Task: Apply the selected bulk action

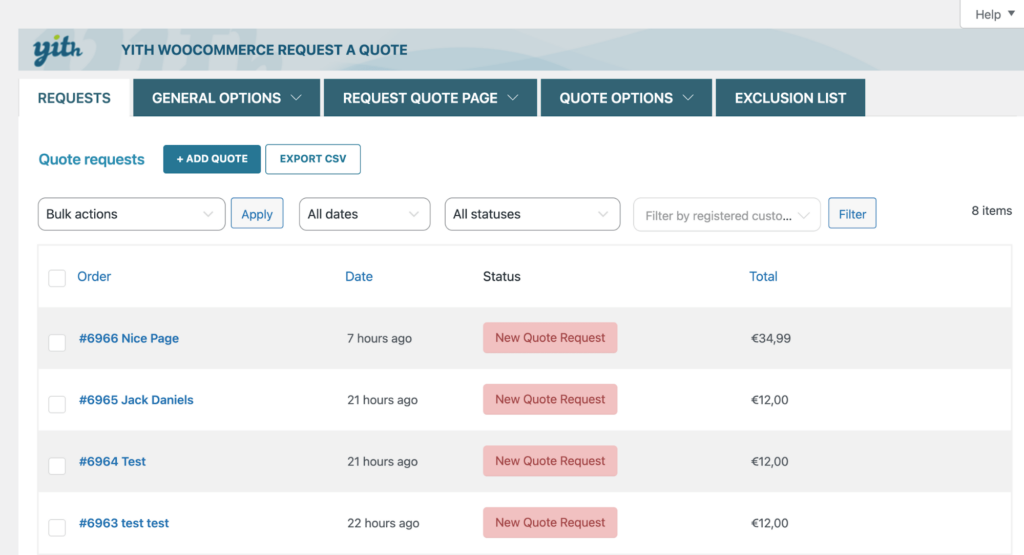Action: click(x=257, y=214)
